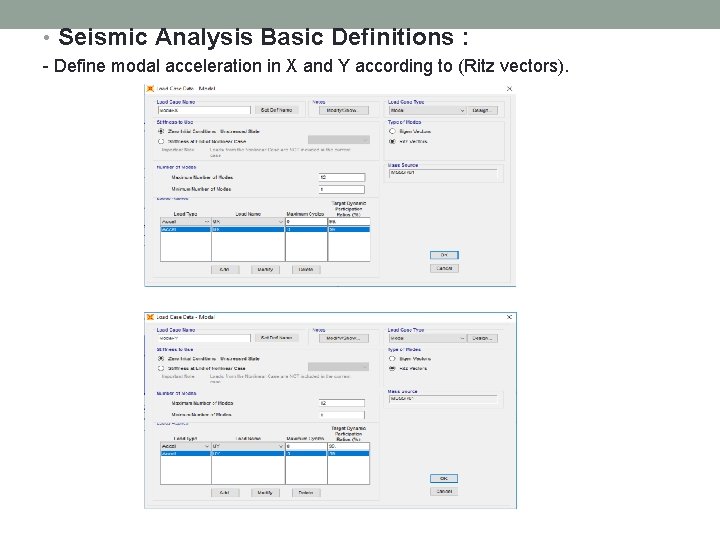The height and width of the screenshot is (540, 720).
Task: Choose Eigen Vectors radio in Modal-X dialog
Action: point(392,131)
